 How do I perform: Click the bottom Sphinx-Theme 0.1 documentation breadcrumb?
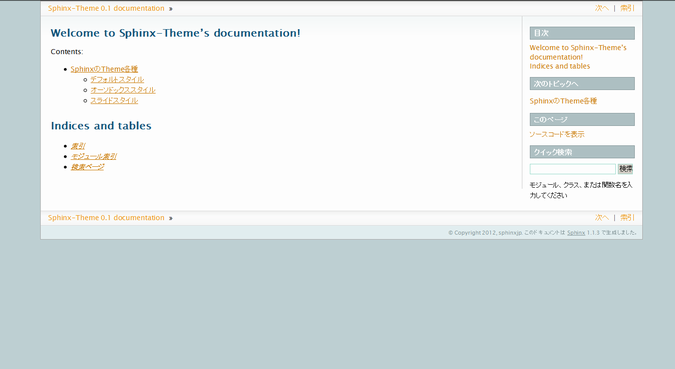click(x=106, y=217)
